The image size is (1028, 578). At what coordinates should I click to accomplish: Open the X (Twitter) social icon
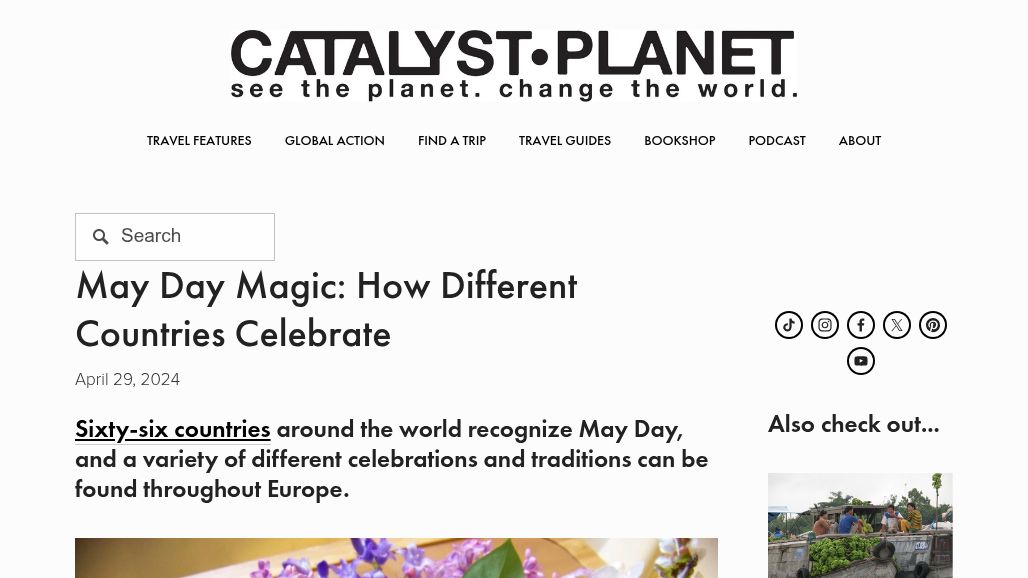(897, 325)
